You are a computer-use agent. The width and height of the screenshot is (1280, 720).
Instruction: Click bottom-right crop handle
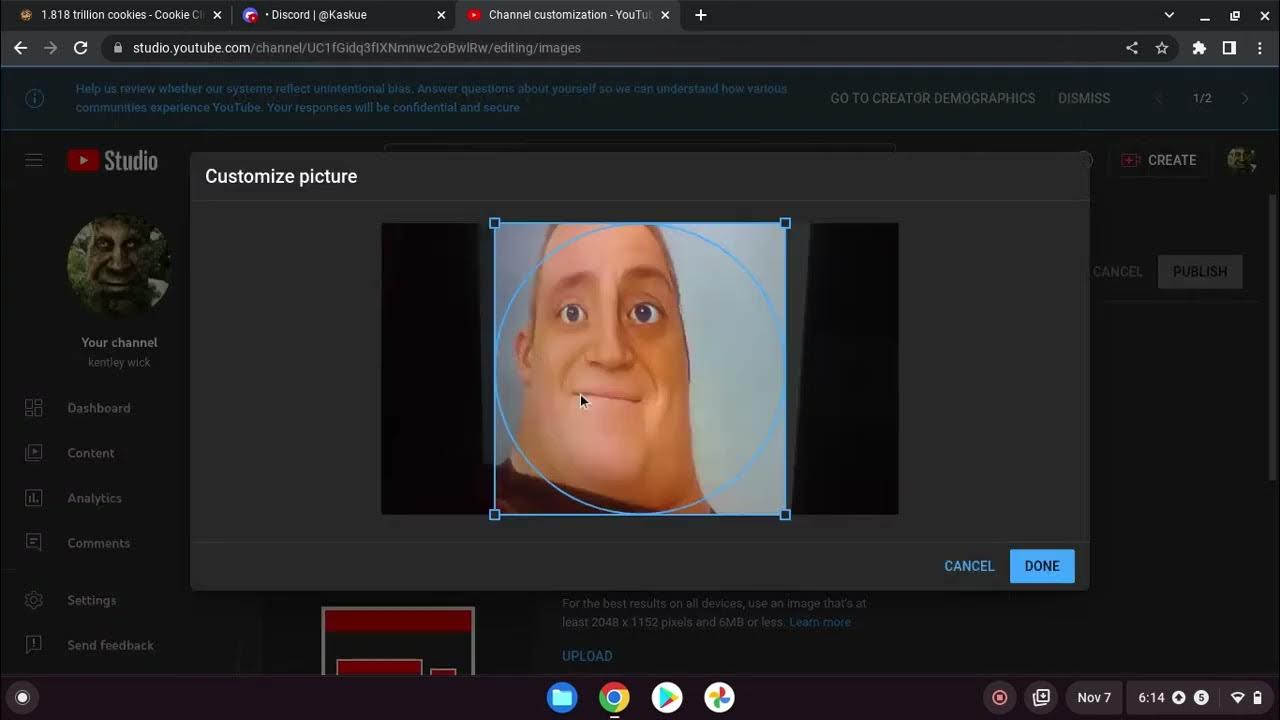point(785,514)
